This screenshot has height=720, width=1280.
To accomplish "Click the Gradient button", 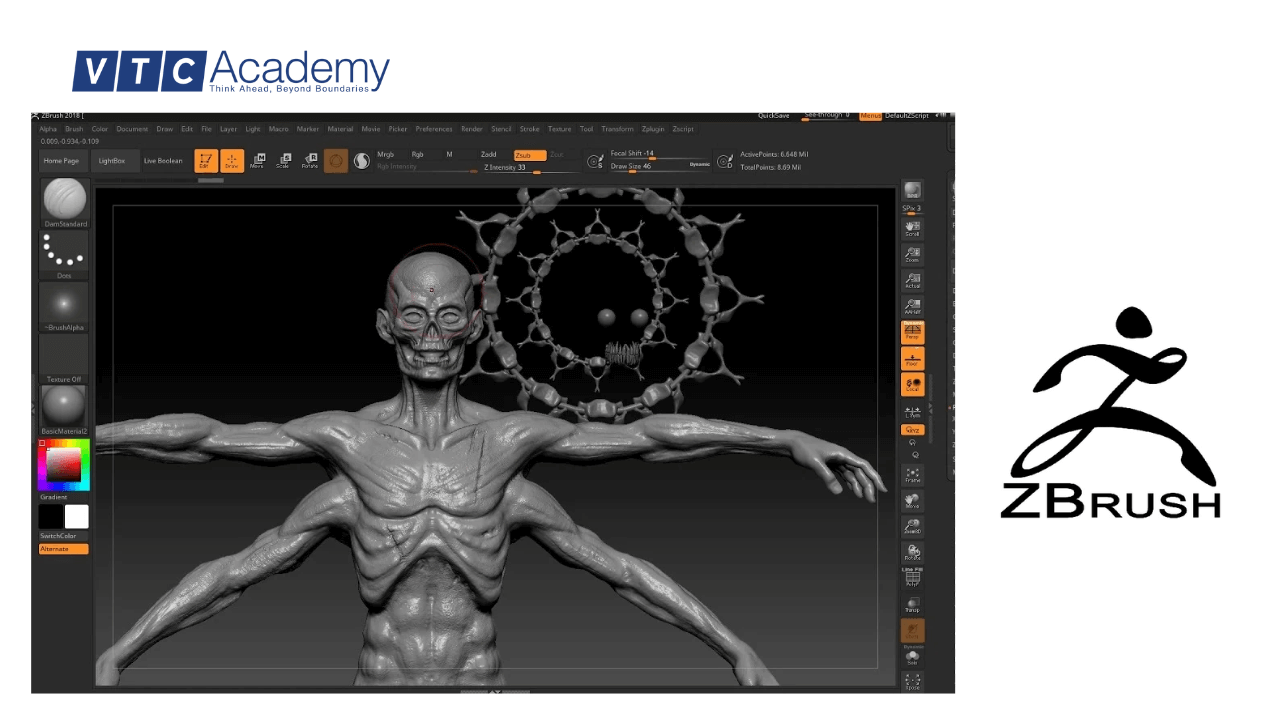I will [54, 497].
